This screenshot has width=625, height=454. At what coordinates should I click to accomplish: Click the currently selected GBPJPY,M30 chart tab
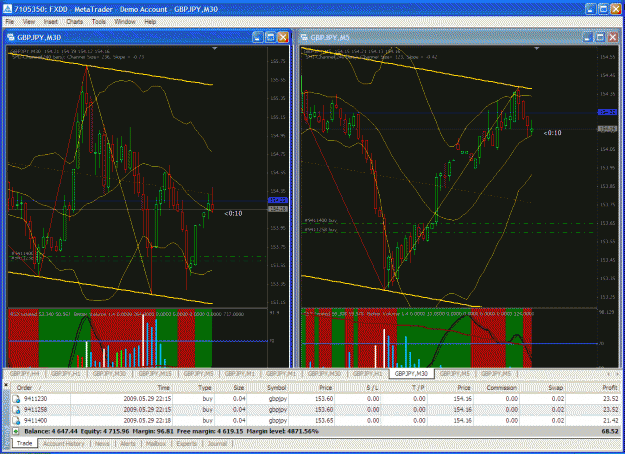pos(411,373)
